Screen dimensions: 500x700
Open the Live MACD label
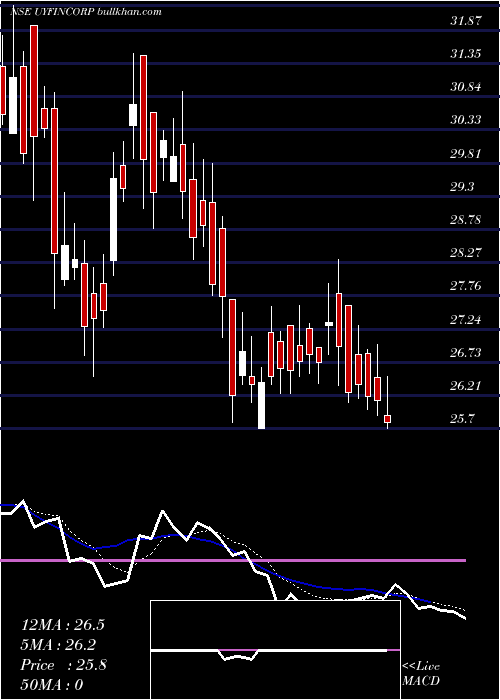coord(421,674)
